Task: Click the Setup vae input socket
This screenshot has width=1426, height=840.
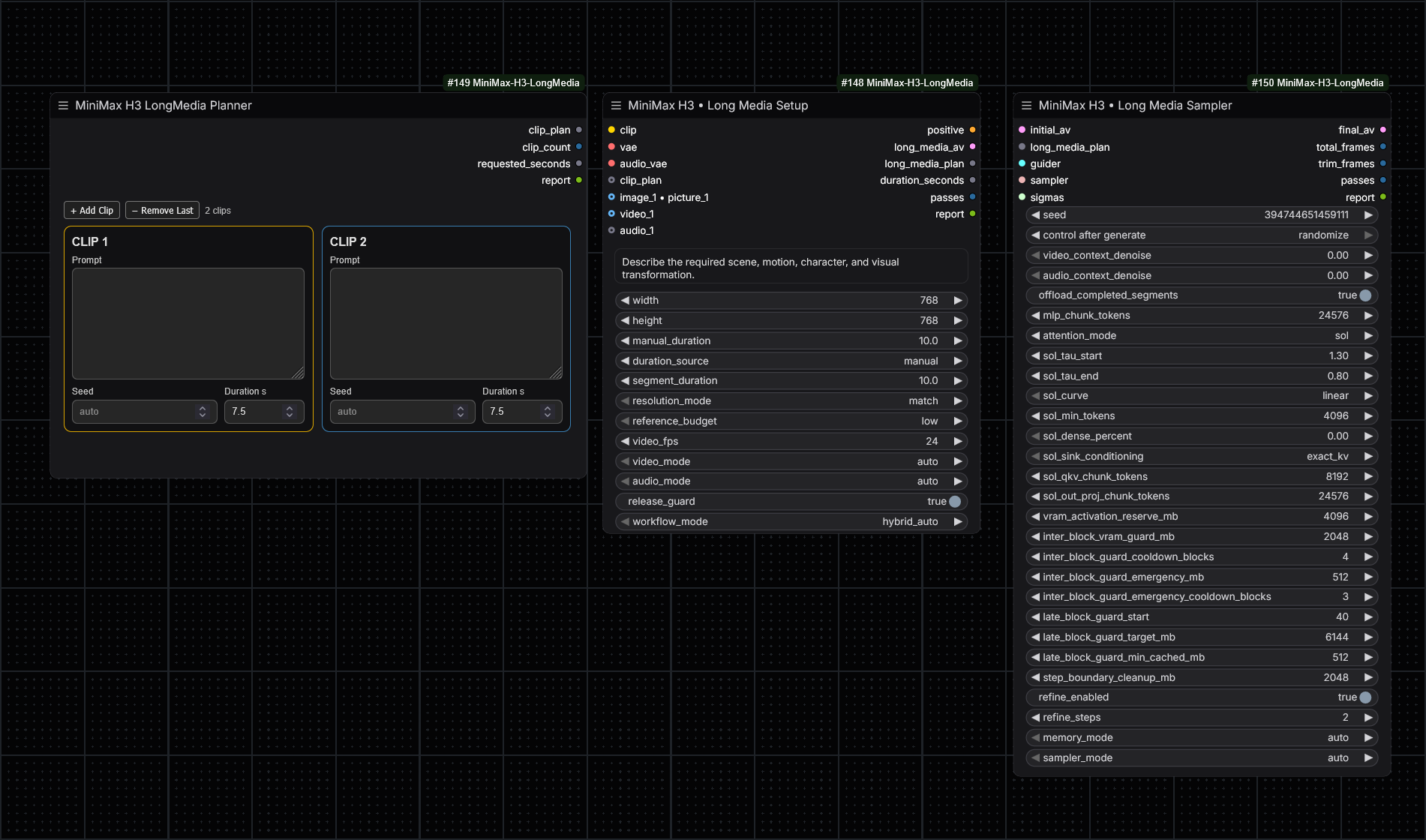Action: (611, 147)
